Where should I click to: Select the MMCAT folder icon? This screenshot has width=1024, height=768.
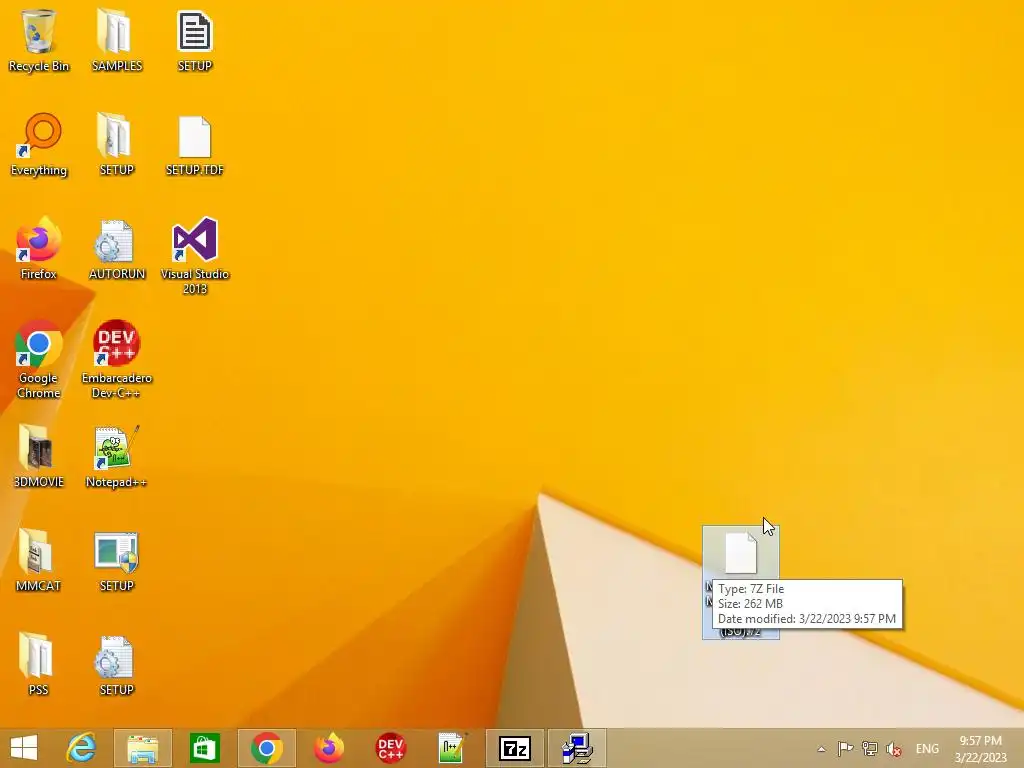39,560
